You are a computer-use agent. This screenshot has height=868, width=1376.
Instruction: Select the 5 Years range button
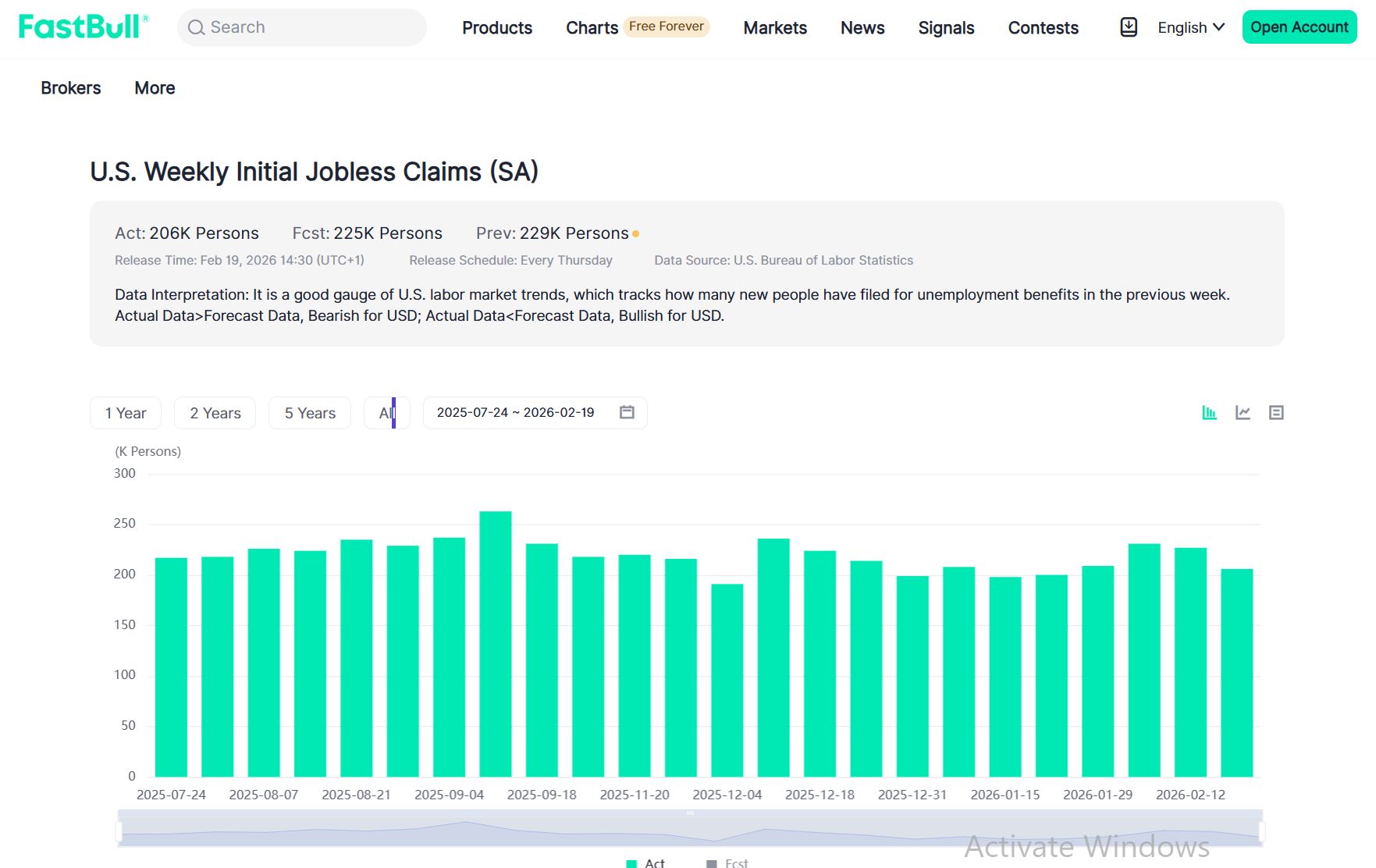[310, 413]
